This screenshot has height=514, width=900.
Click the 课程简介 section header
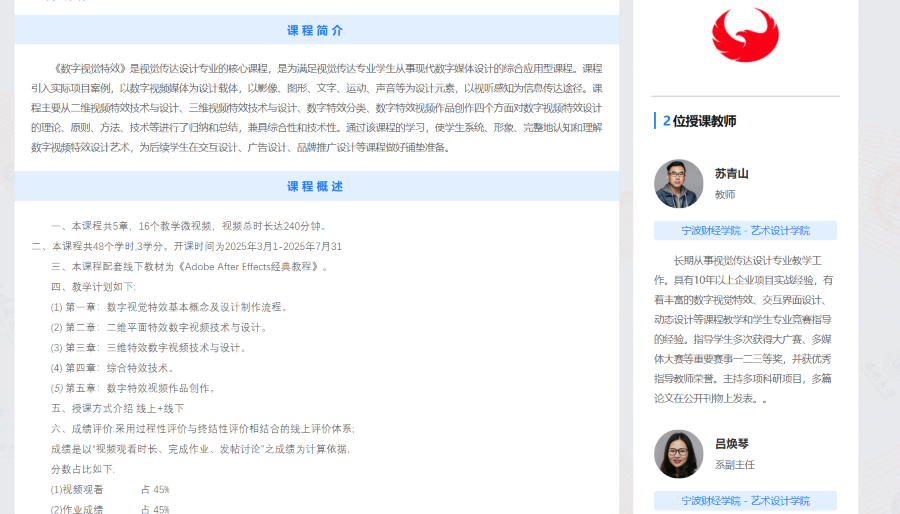point(316,30)
